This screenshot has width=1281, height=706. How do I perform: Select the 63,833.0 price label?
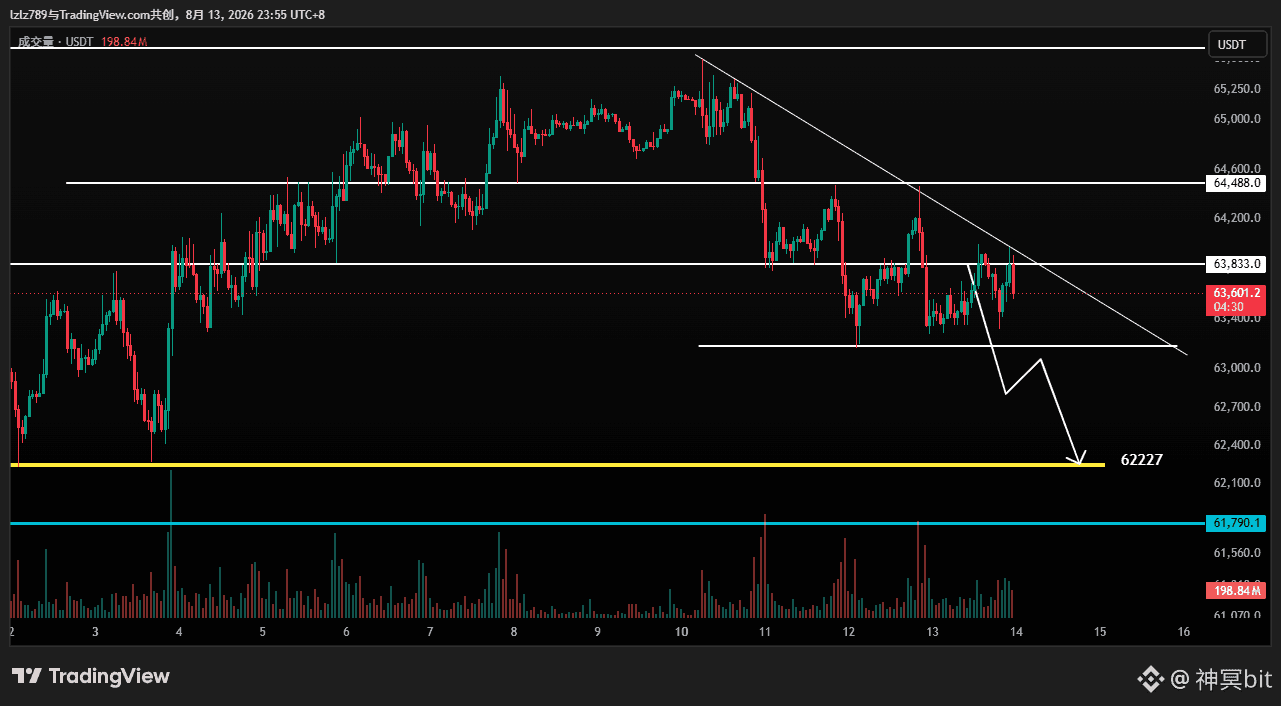pos(1238,264)
